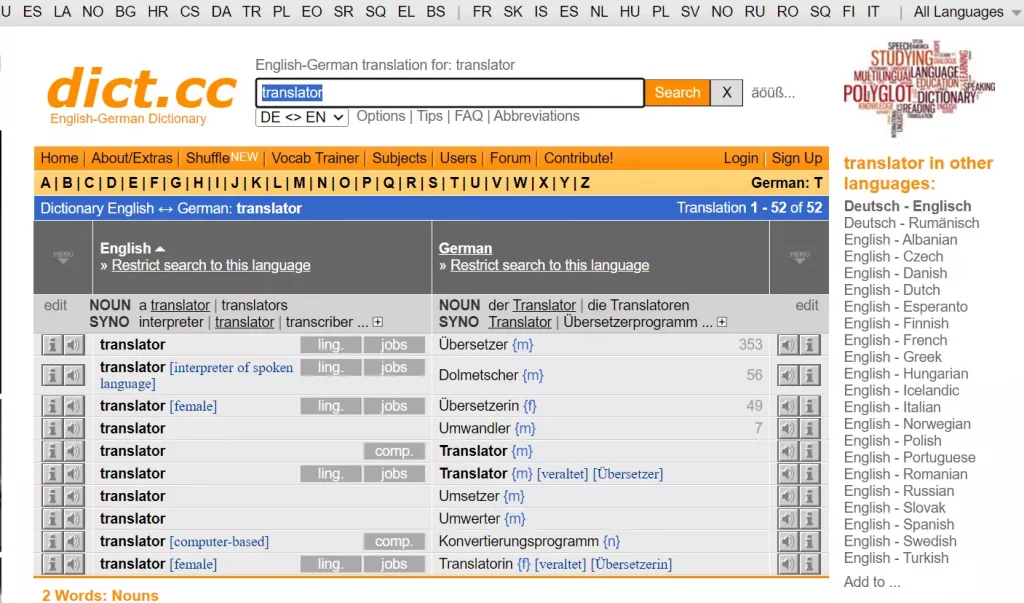Play German audio for Dolmetscher {m}
1024x603 pixels.
788,375
